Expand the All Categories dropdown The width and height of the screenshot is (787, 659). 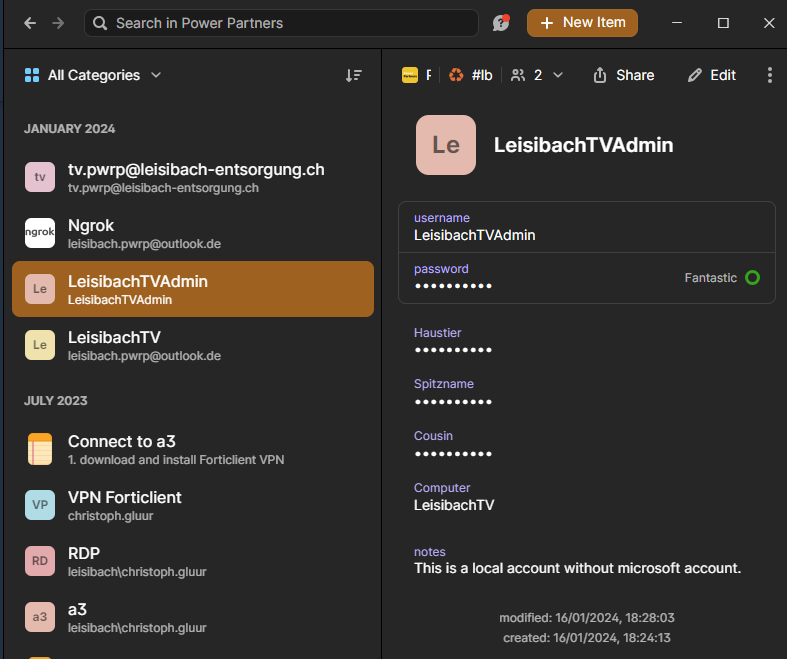[93, 75]
